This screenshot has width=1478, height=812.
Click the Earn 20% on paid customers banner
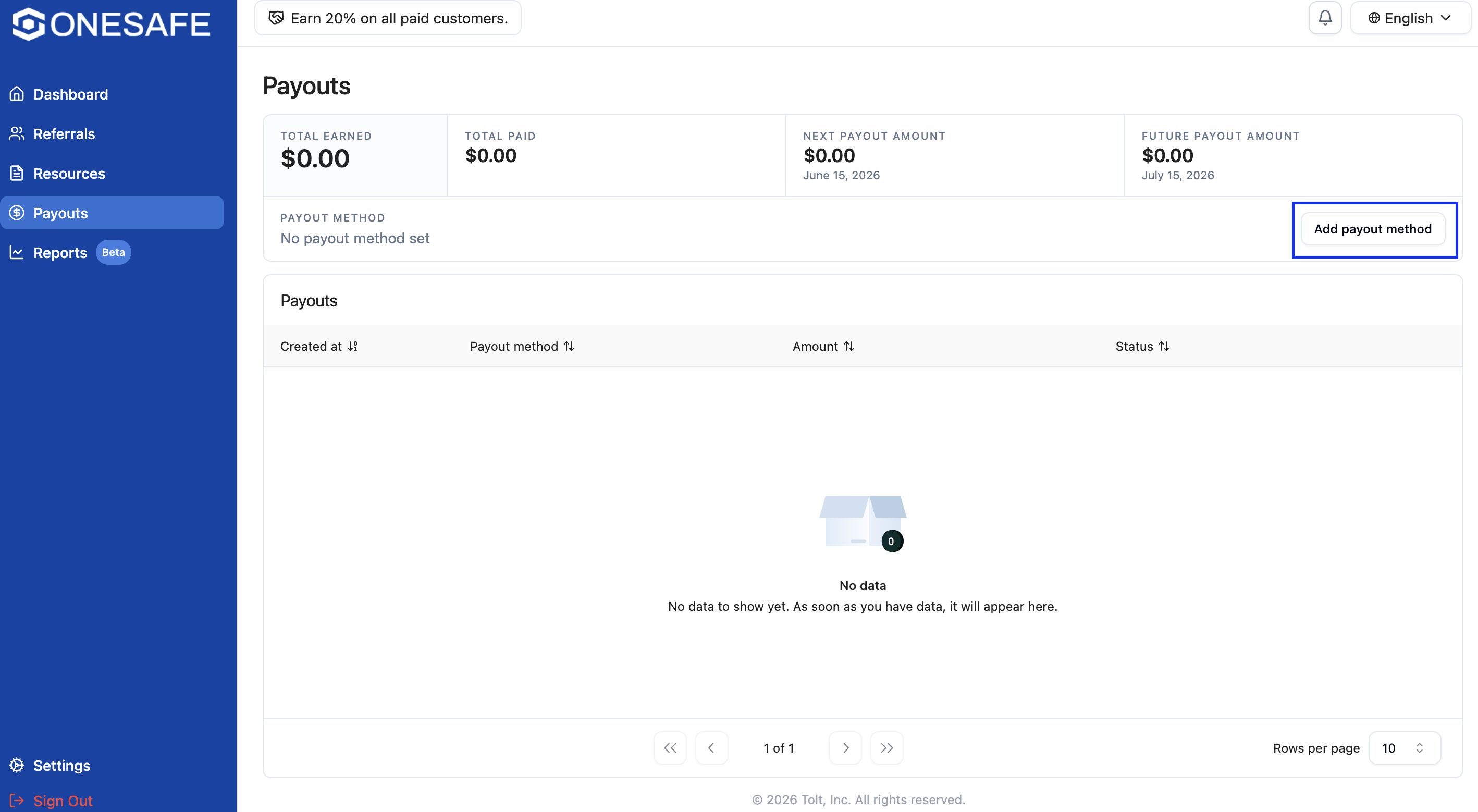pyautogui.click(x=387, y=18)
